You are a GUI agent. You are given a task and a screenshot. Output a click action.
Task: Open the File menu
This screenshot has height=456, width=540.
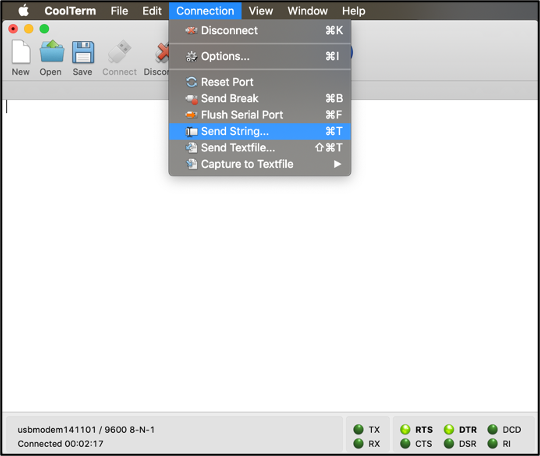pyautogui.click(x=119, y=11)
